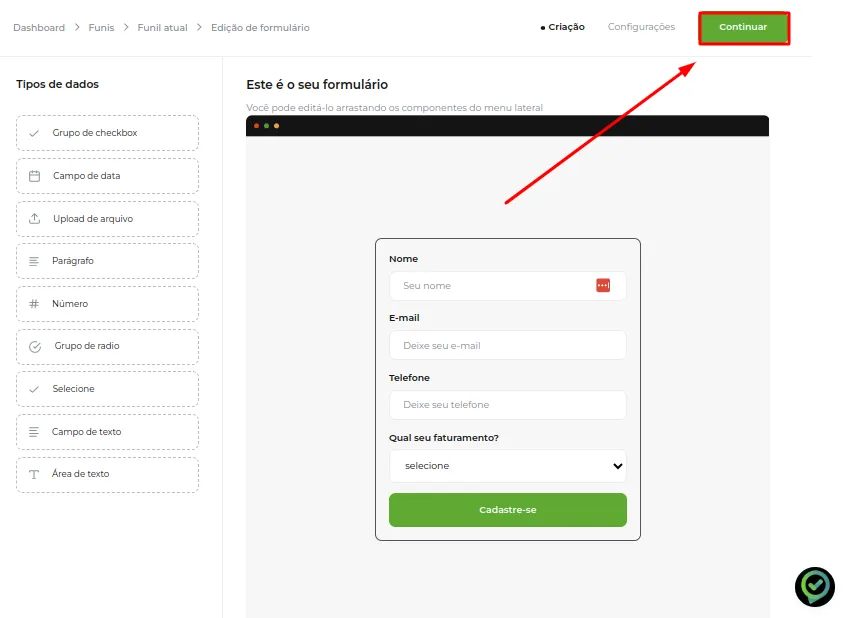Image resolution: width=844 pixels, height=618 pixels.
Task: Click the Este é o seu formulário heading
Action: pos(317,85)
